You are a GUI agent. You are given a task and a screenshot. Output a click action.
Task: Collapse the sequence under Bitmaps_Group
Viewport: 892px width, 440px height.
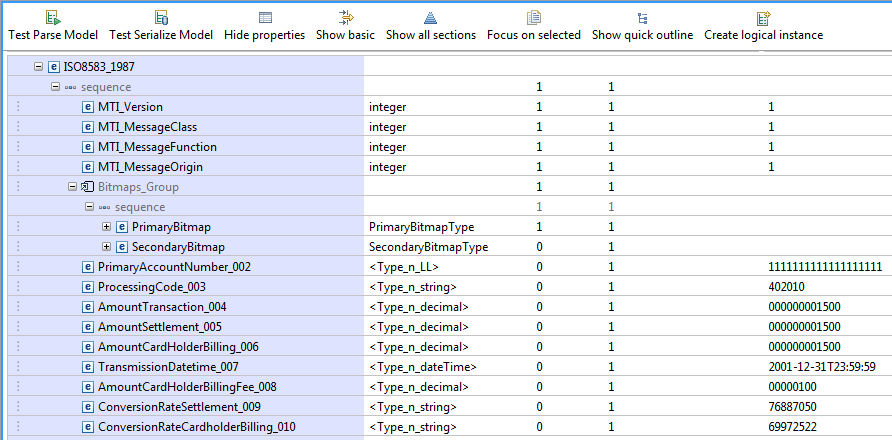coord(89,207)
